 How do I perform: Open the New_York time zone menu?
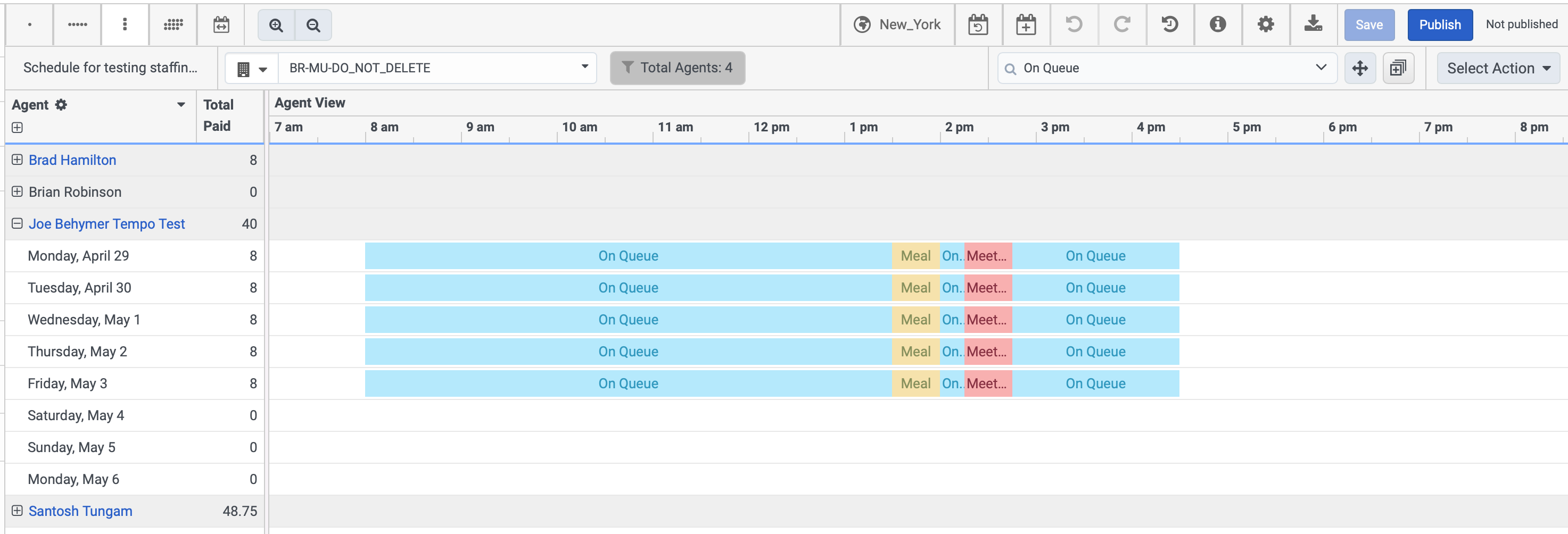pos(897,24)
